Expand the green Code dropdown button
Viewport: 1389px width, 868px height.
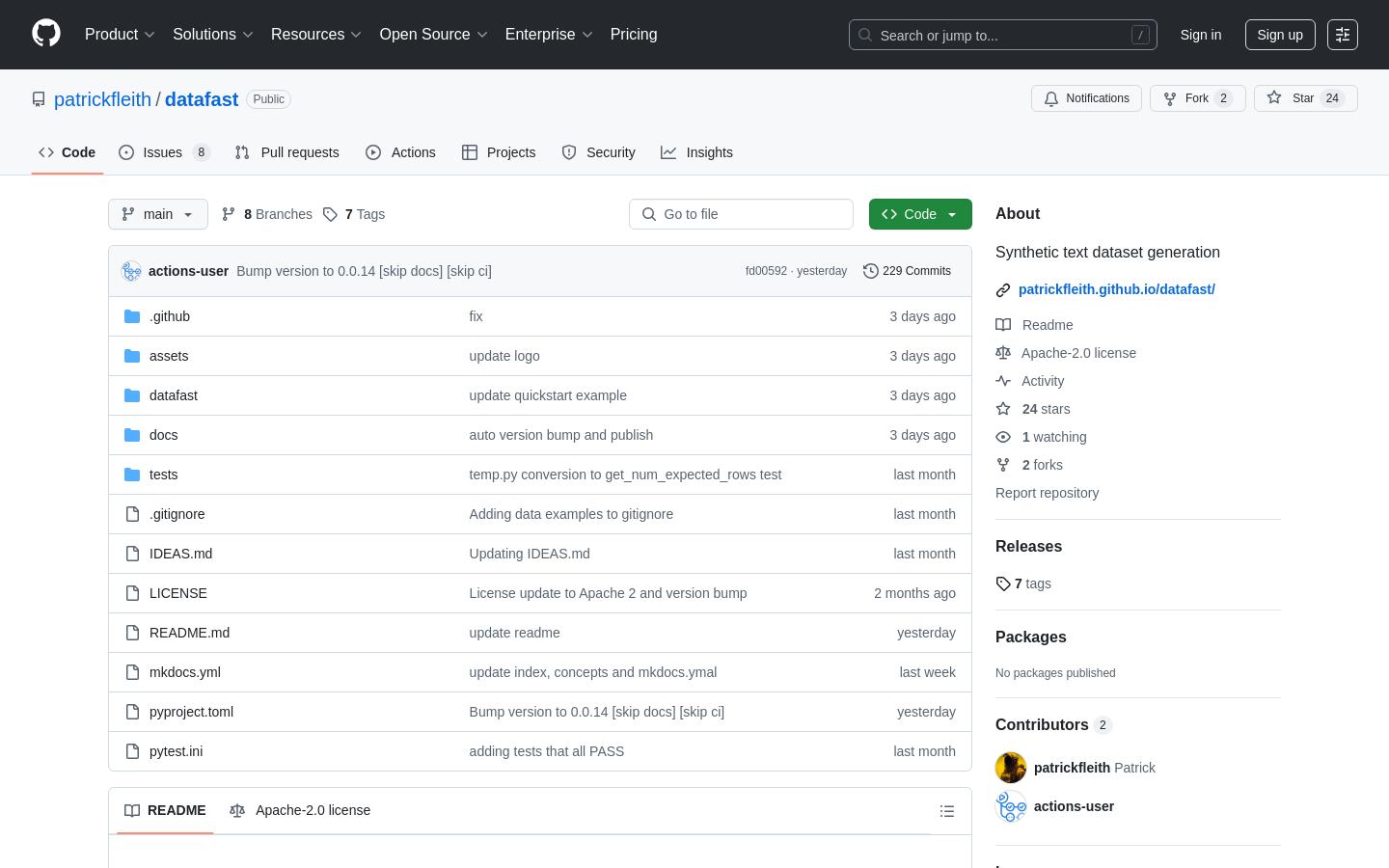[920, 214]
